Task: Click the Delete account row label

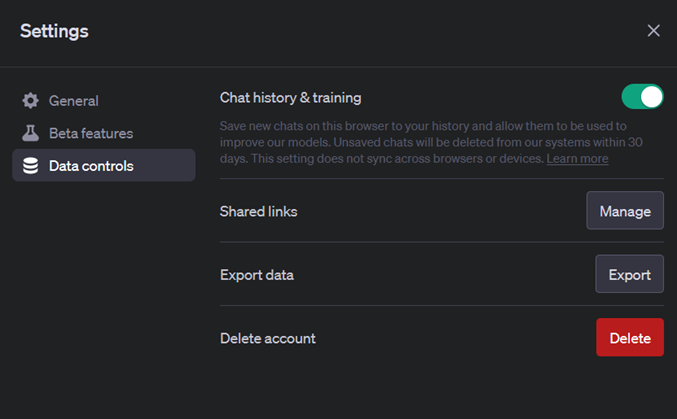Action: [267, 338]
